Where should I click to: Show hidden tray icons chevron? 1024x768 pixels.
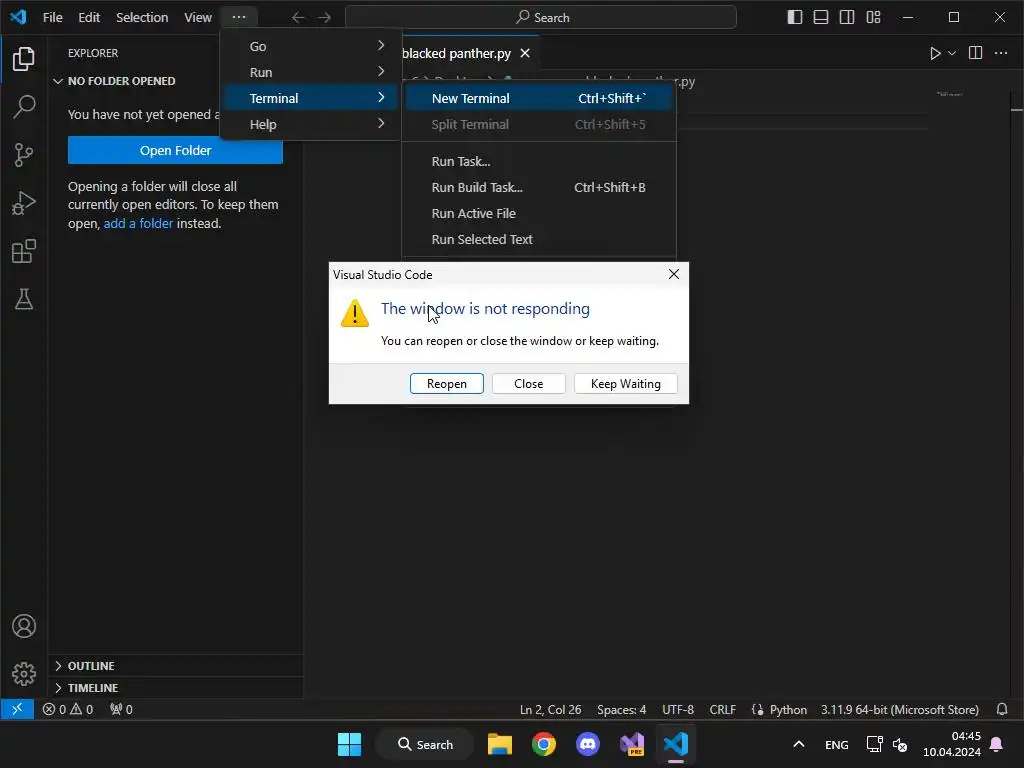(798, 744)
